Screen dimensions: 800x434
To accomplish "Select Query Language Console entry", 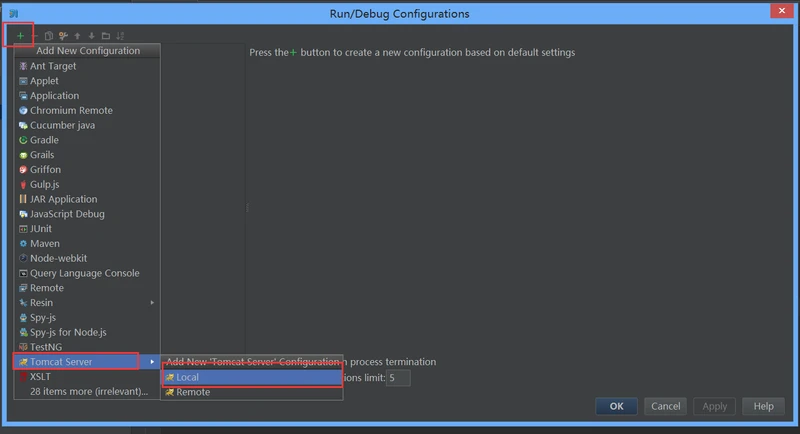I will pyautogui.click(x=87, y=273).
